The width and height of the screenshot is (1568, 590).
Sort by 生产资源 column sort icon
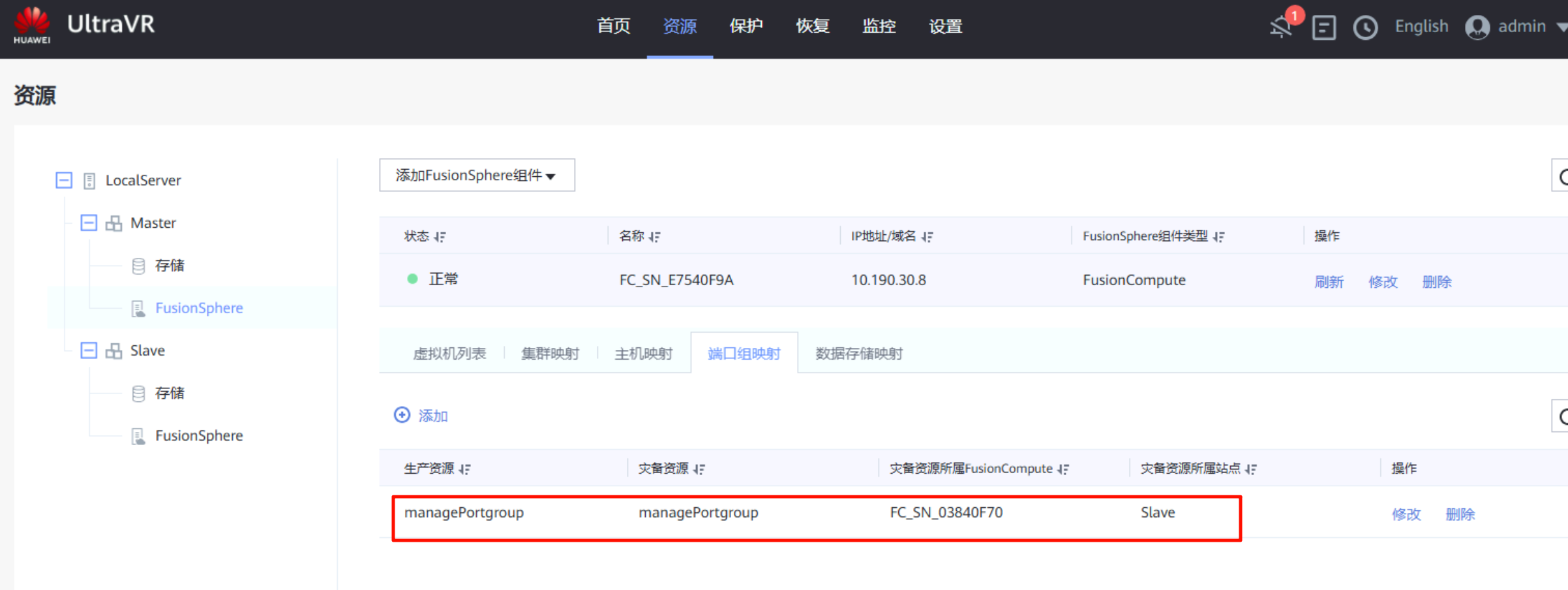point(464,469)
